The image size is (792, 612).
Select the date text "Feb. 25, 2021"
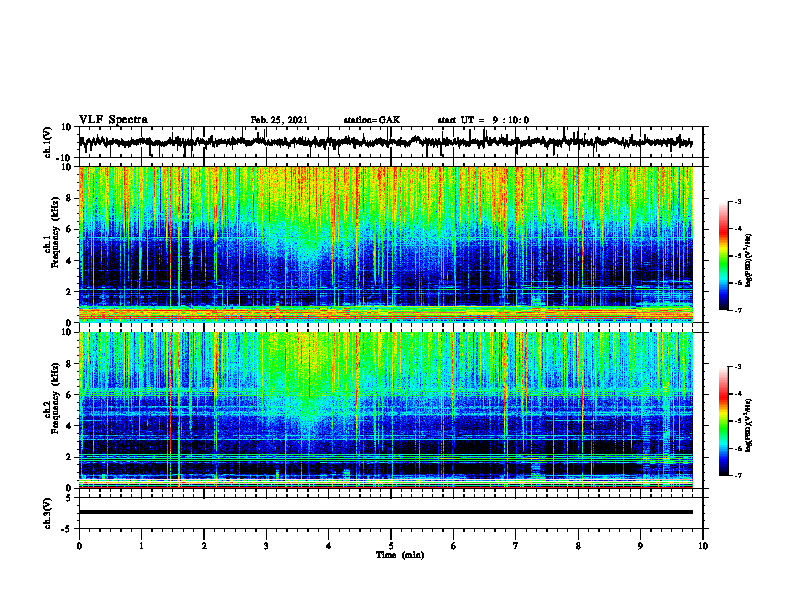pos(279,120)
